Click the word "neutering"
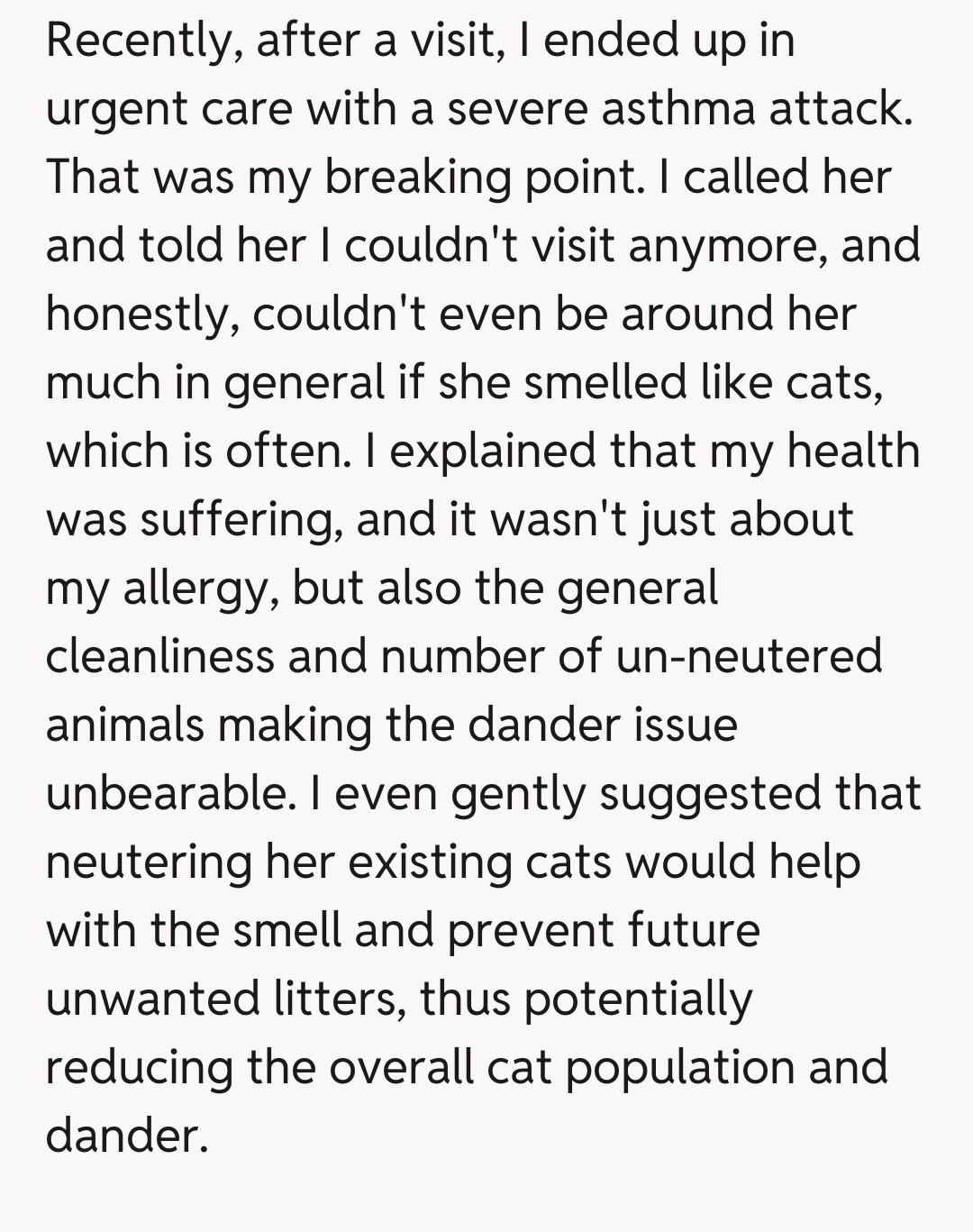The height and width of the screenshot is (1232, 973). pyautogui.click(x=149, y=862)
